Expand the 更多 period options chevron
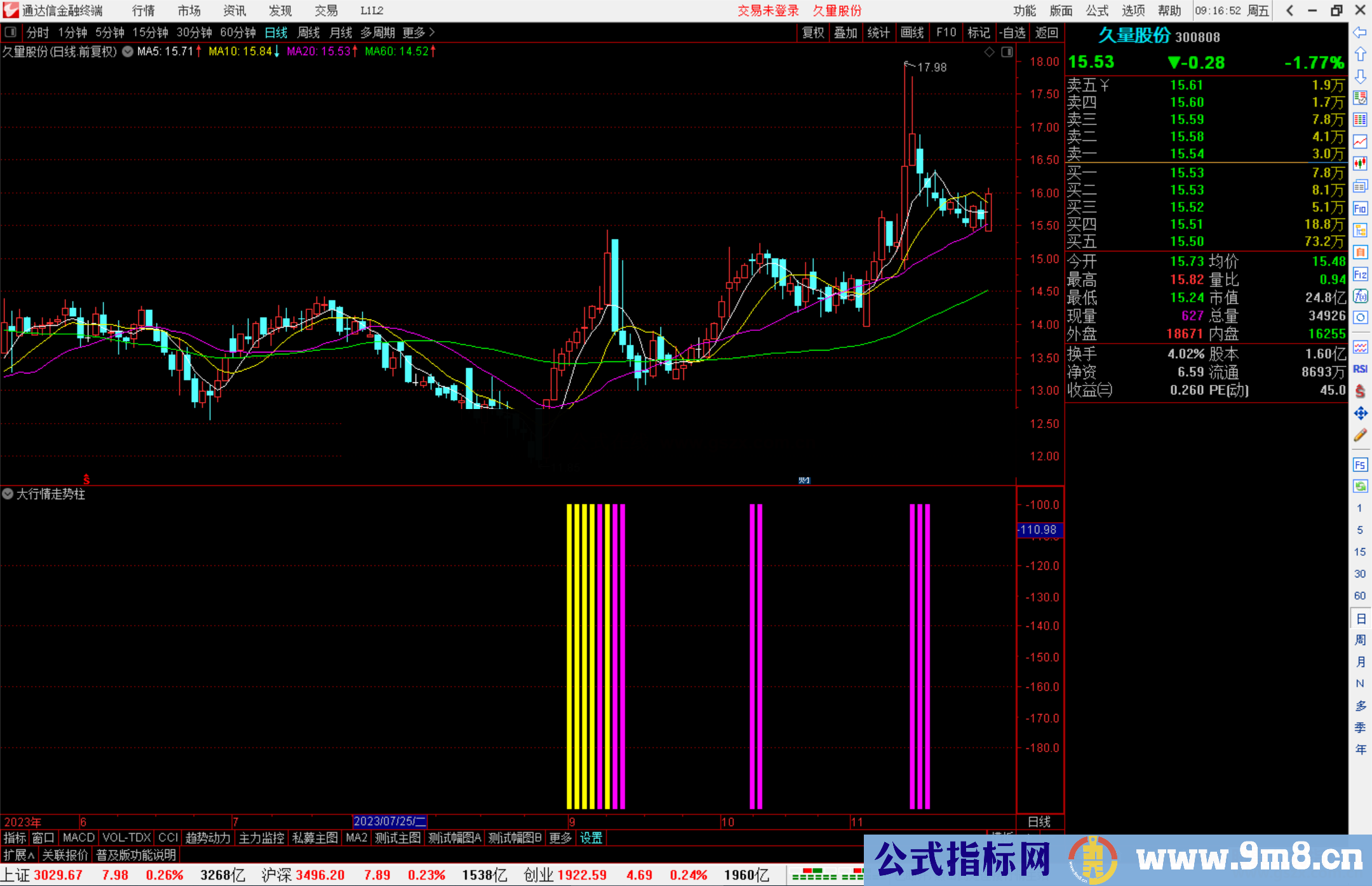This screenshot has width=1372, height=886. 432,32
